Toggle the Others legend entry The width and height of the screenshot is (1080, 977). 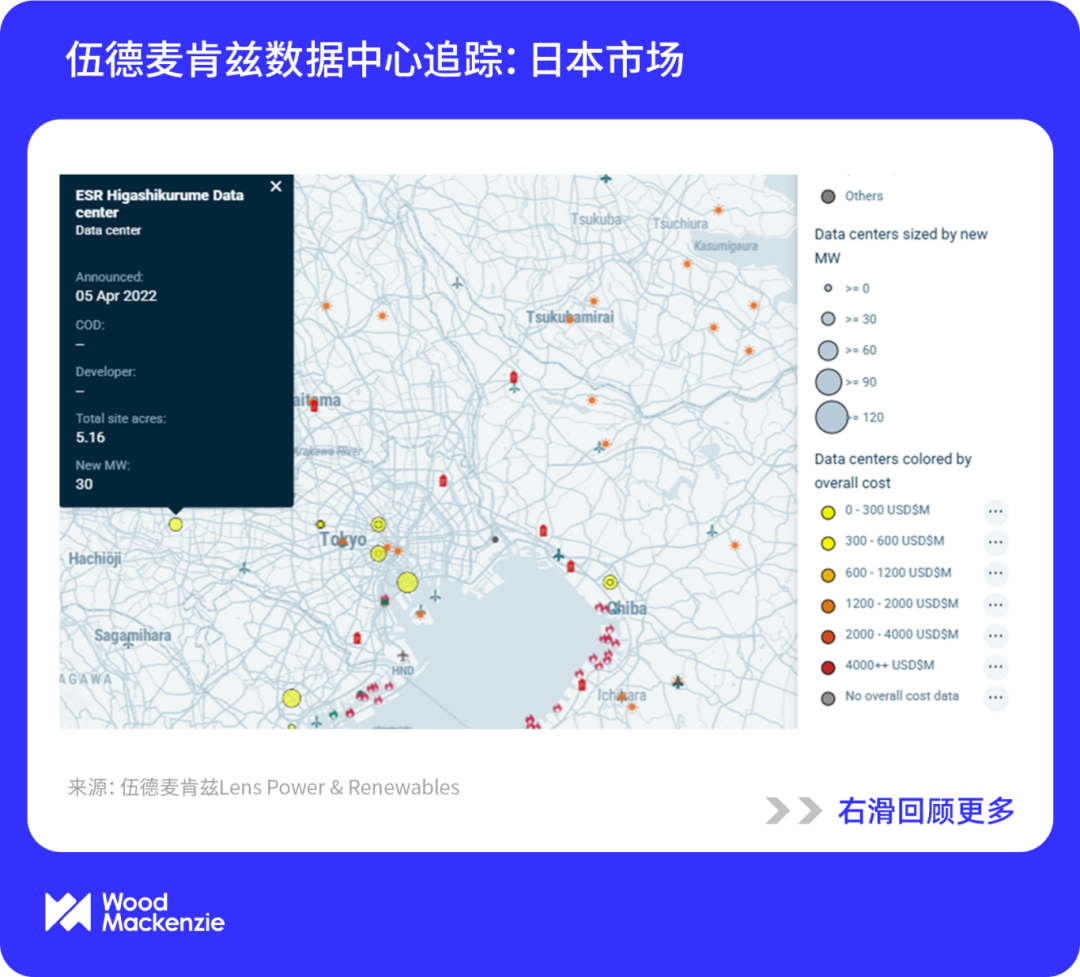point(828,197)
